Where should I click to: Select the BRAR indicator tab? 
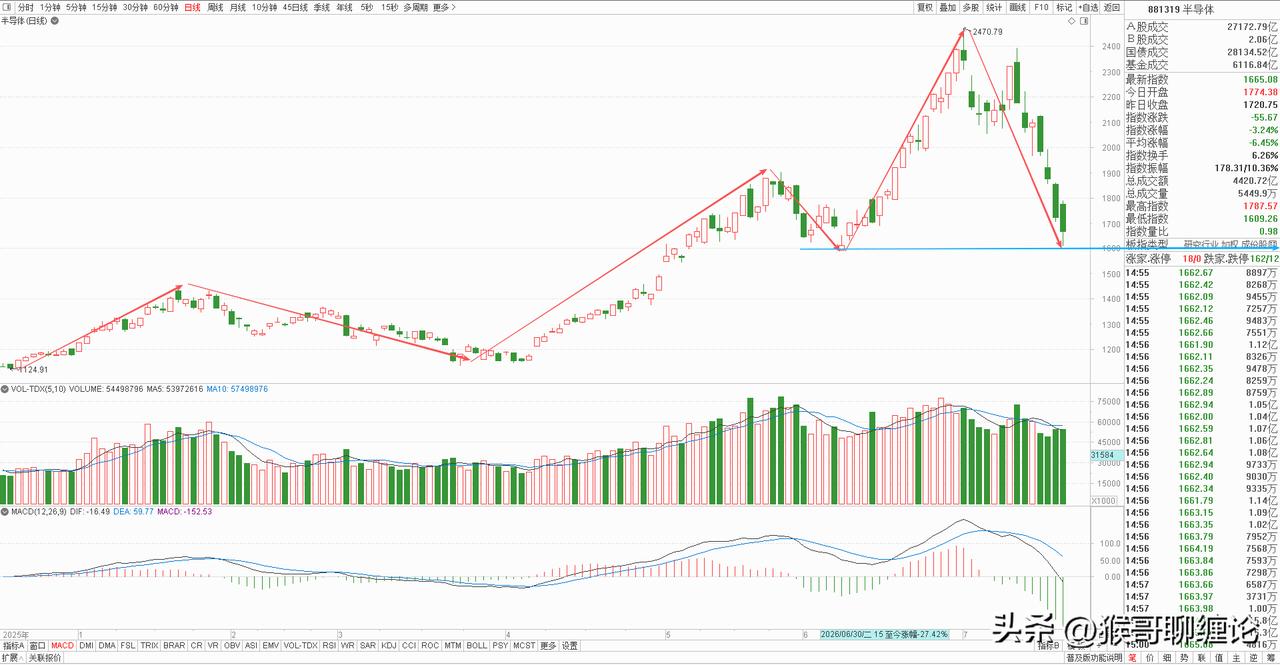(x=174, y=645)
